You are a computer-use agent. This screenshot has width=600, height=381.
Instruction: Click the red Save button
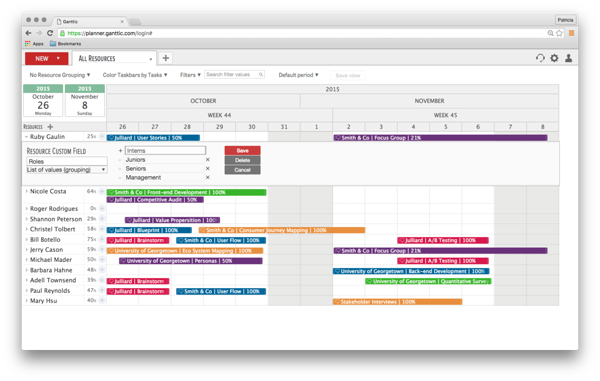pyautogui.click(x=242, y=151)
